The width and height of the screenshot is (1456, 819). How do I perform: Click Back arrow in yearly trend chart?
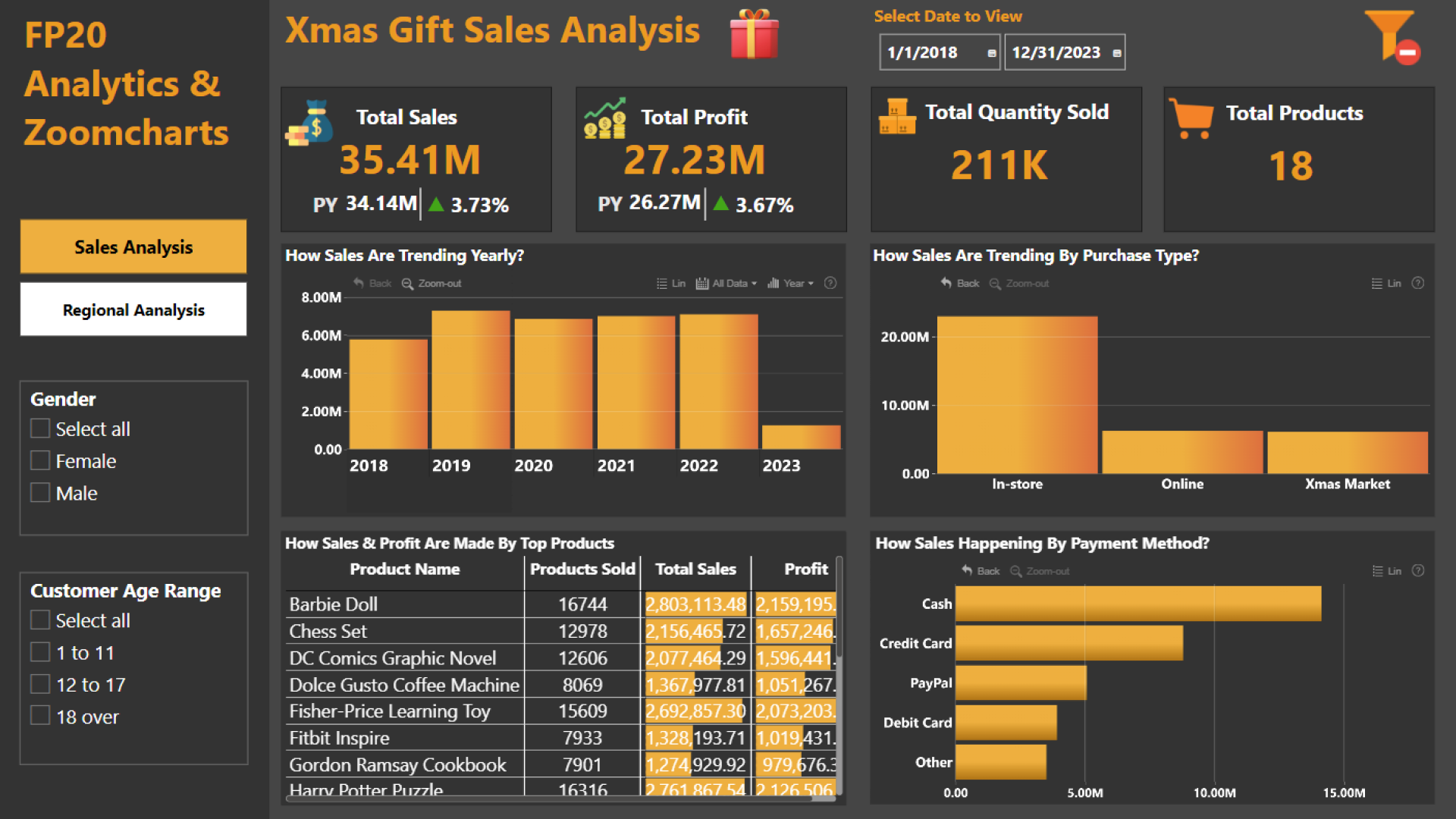372,283
